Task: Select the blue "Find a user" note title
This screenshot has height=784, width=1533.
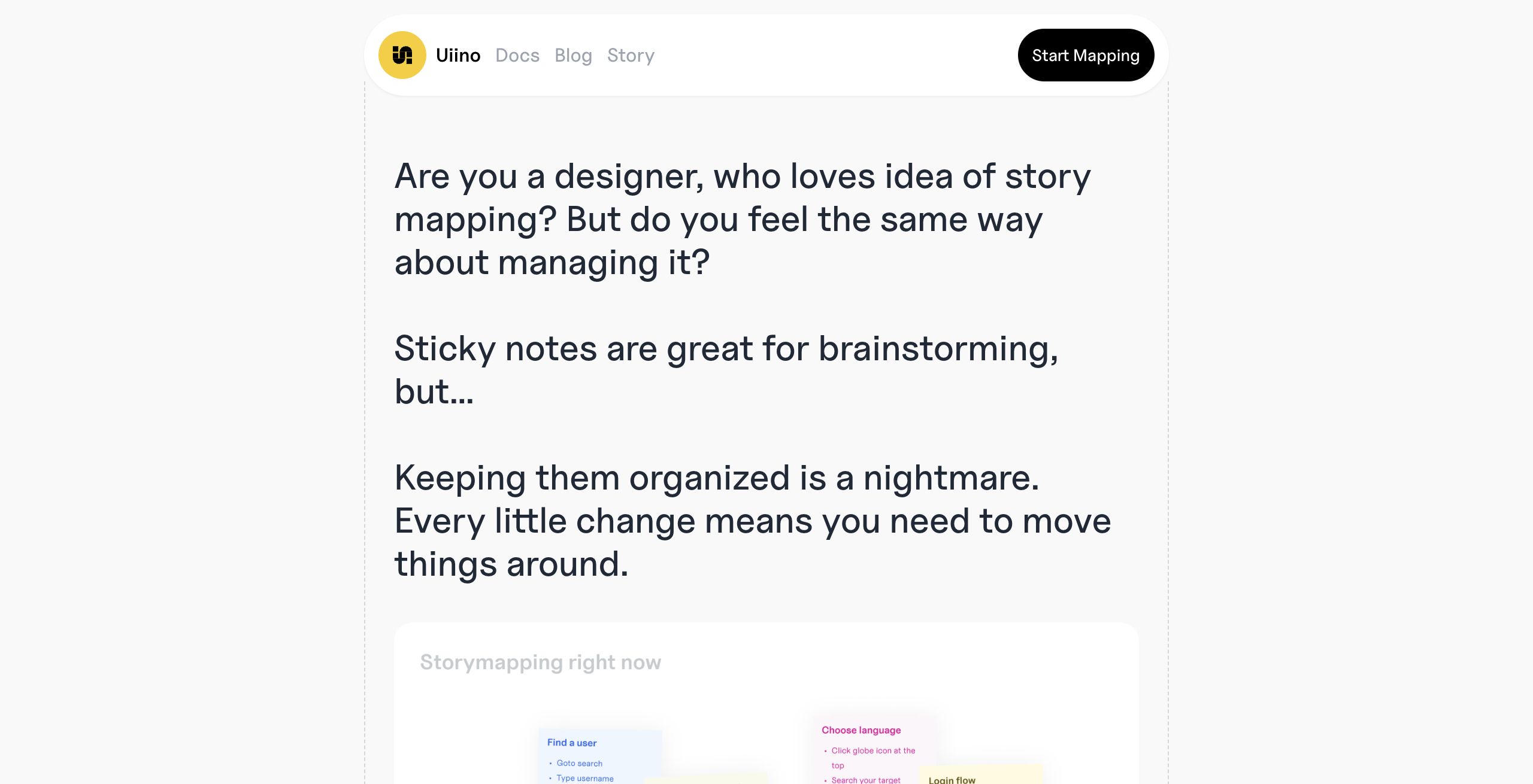Action: tap(572, 743)
